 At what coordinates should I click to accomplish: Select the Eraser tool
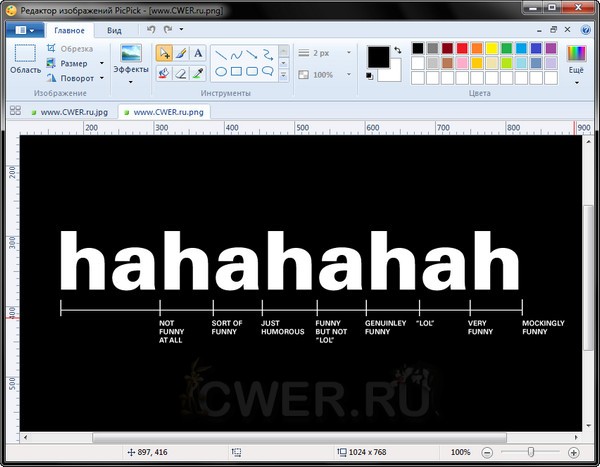(180, 73)
